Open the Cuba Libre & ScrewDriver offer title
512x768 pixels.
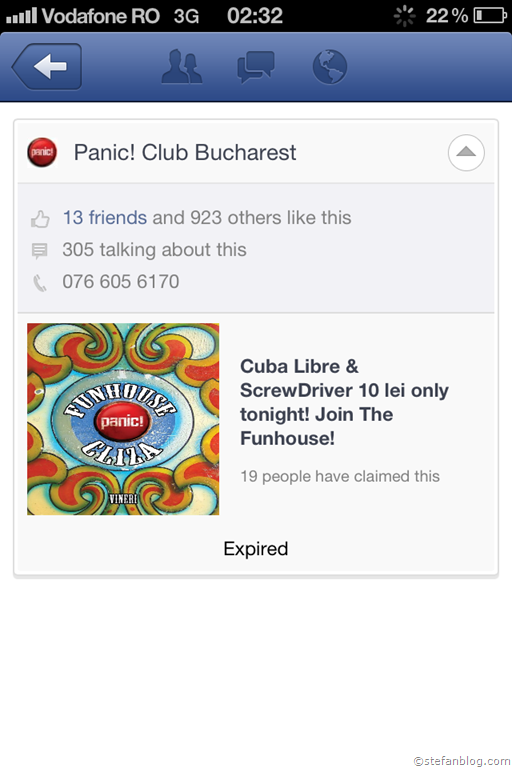click(344, 402)
